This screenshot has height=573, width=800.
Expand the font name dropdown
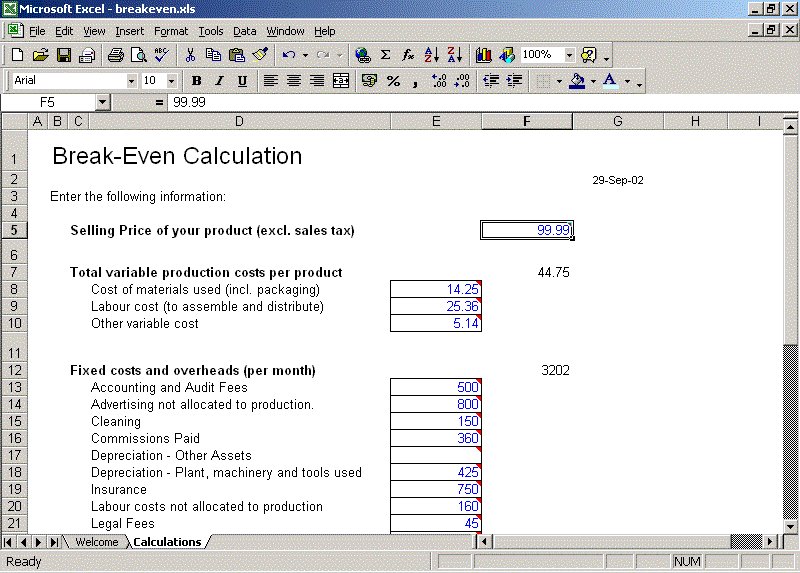(131, 81)
